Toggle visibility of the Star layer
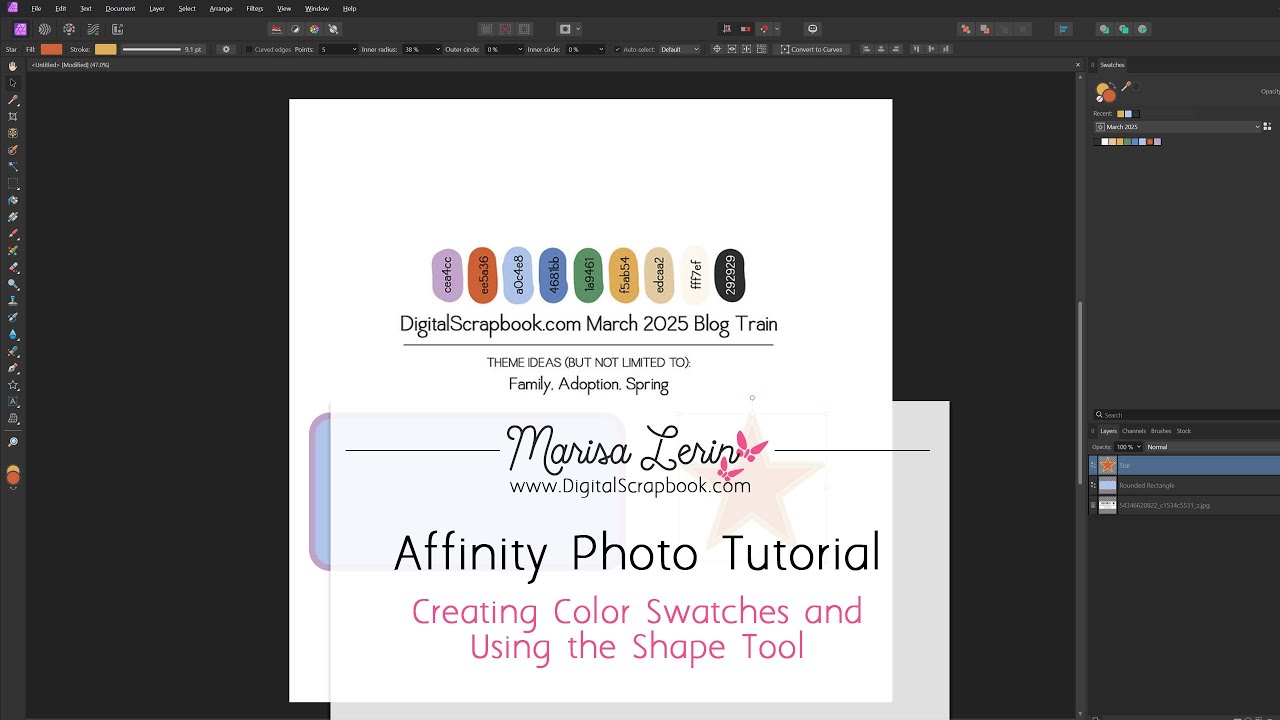Screen dimensions: 1280x720 pos(1093,465)
